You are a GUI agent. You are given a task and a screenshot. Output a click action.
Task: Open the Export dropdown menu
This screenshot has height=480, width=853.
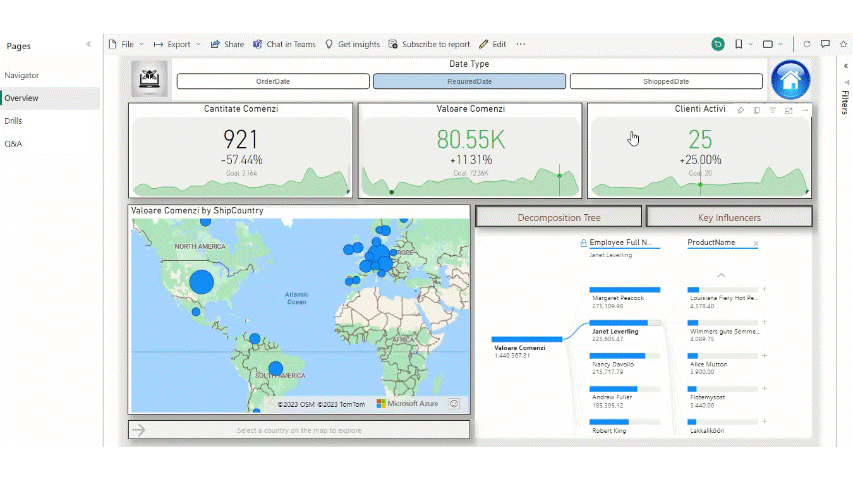[177, 44]
